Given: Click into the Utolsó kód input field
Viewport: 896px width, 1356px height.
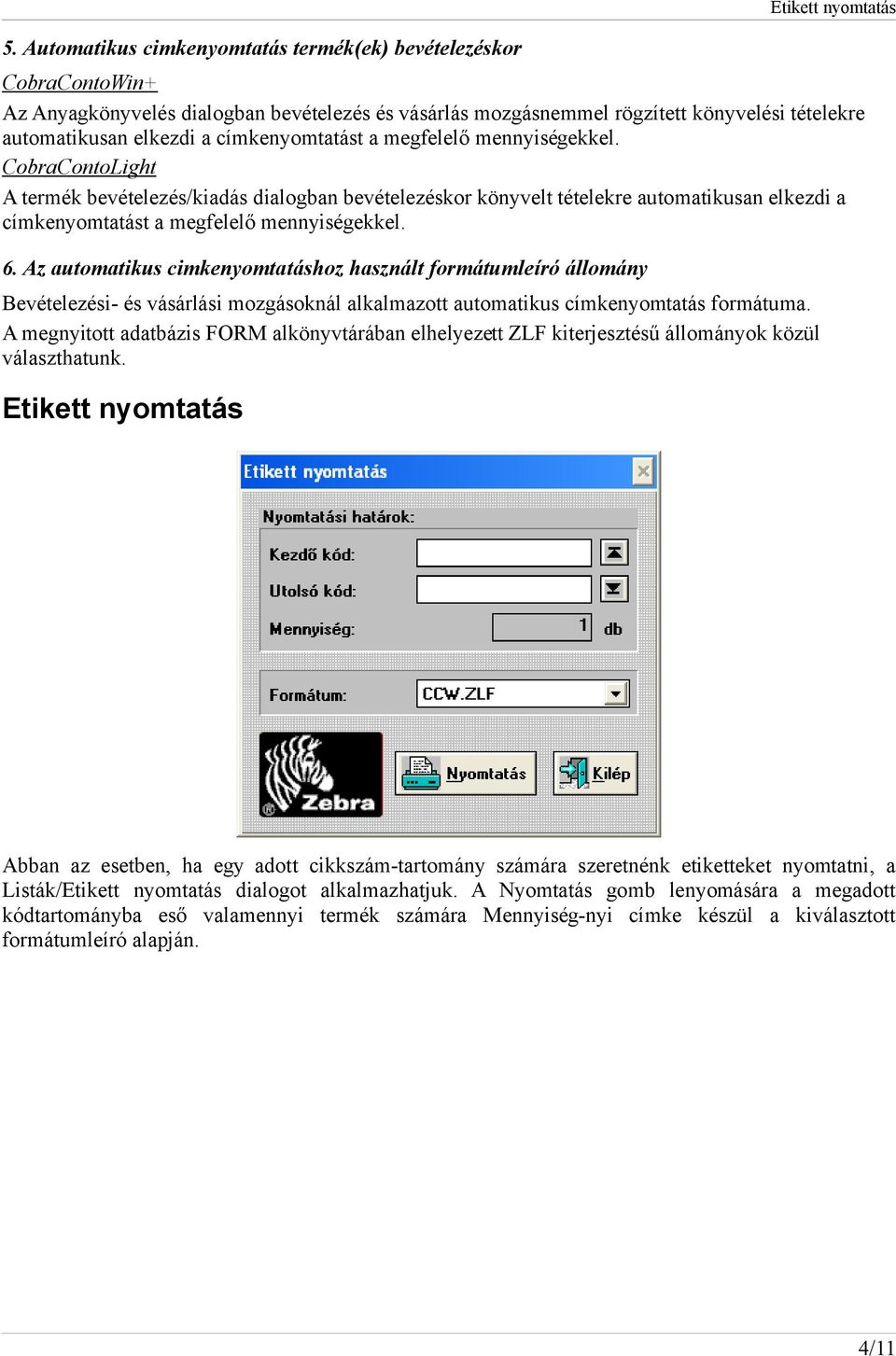Looking at the screenshot, I should (x=504, y=589).
